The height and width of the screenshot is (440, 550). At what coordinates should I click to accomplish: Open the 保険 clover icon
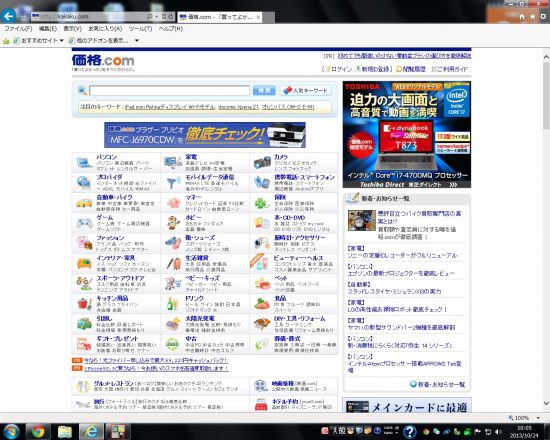261,203
